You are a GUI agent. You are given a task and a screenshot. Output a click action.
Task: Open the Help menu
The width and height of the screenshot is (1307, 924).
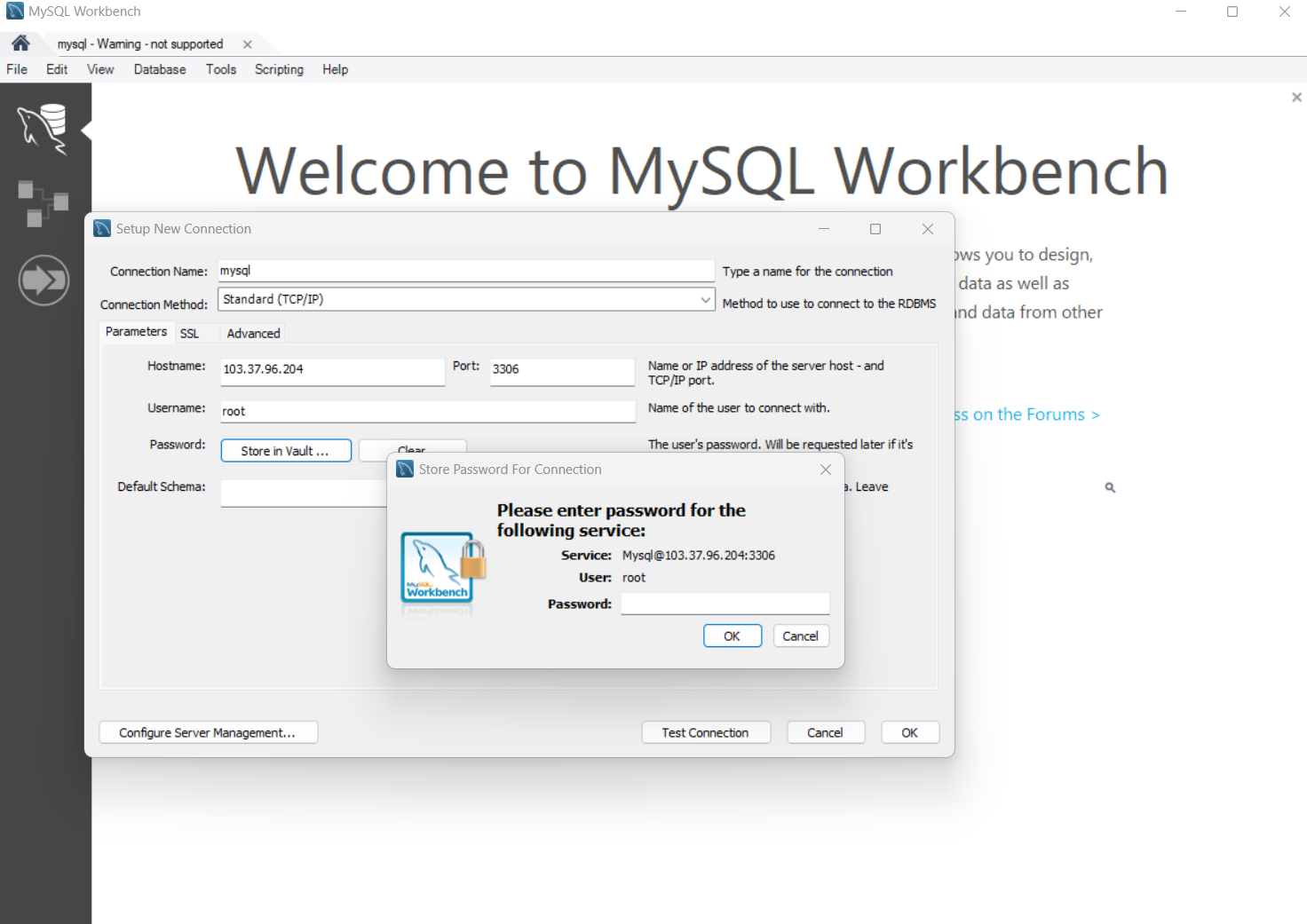click(x=335, y=69)
